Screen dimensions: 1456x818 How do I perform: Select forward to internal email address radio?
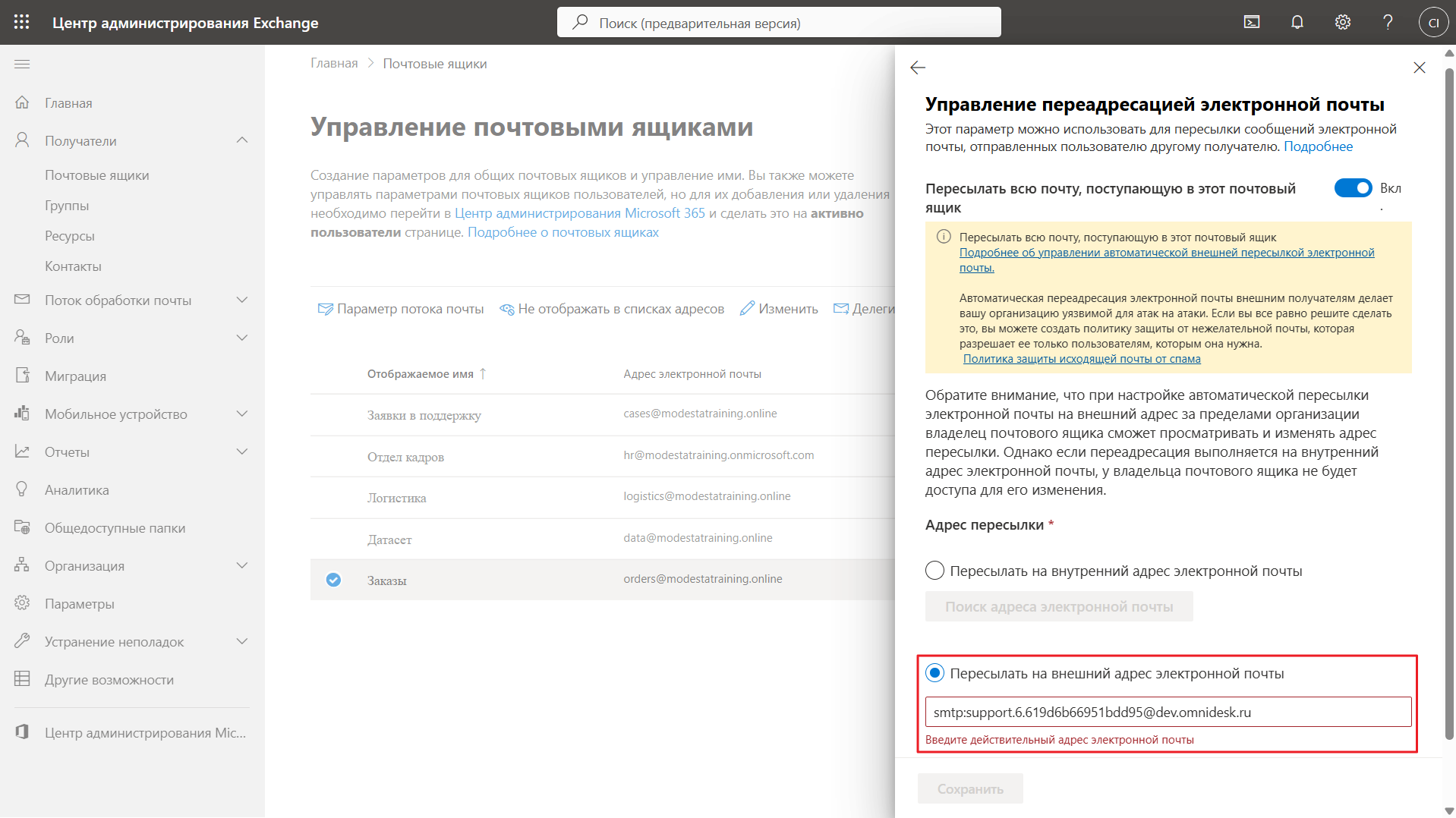[934, 571]
